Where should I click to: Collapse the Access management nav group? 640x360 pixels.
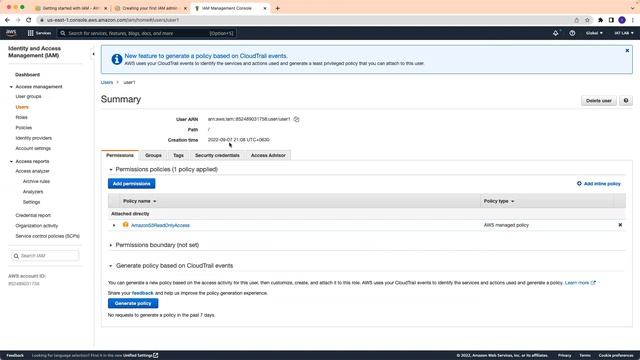[11, 87]
